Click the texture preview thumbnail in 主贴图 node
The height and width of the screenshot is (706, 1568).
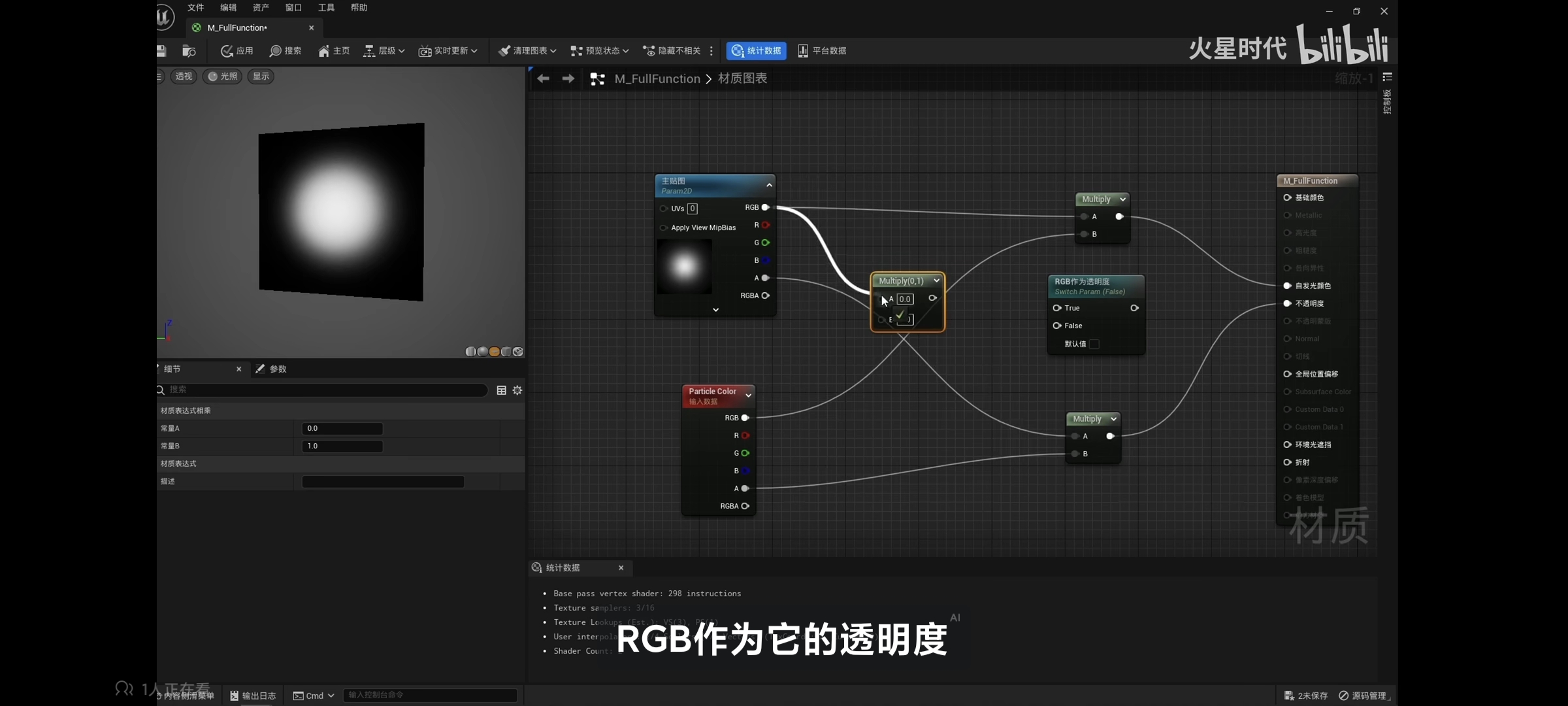click(x=684, y=267)
